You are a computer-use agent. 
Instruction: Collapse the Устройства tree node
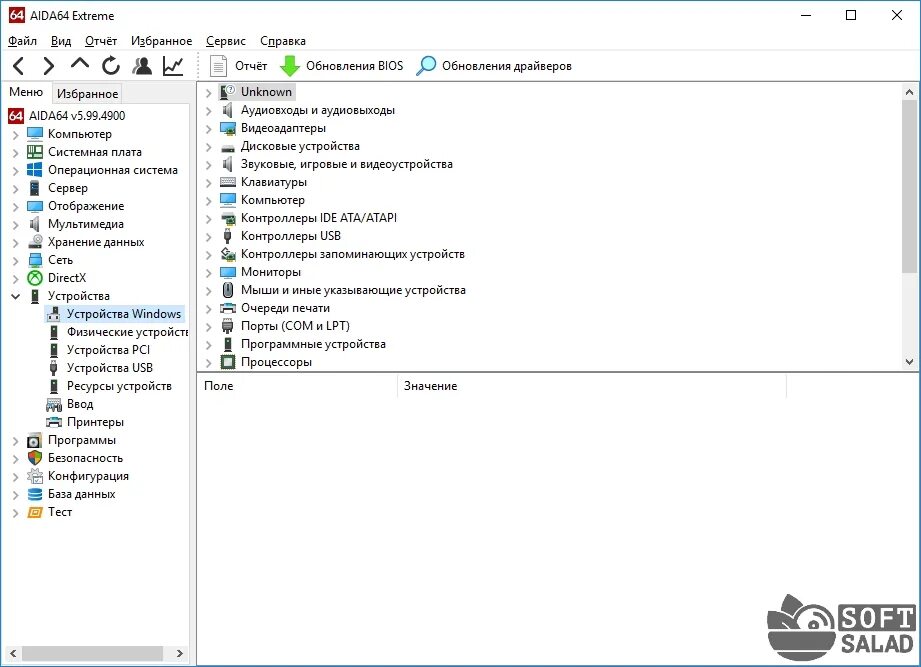[15, 296]
